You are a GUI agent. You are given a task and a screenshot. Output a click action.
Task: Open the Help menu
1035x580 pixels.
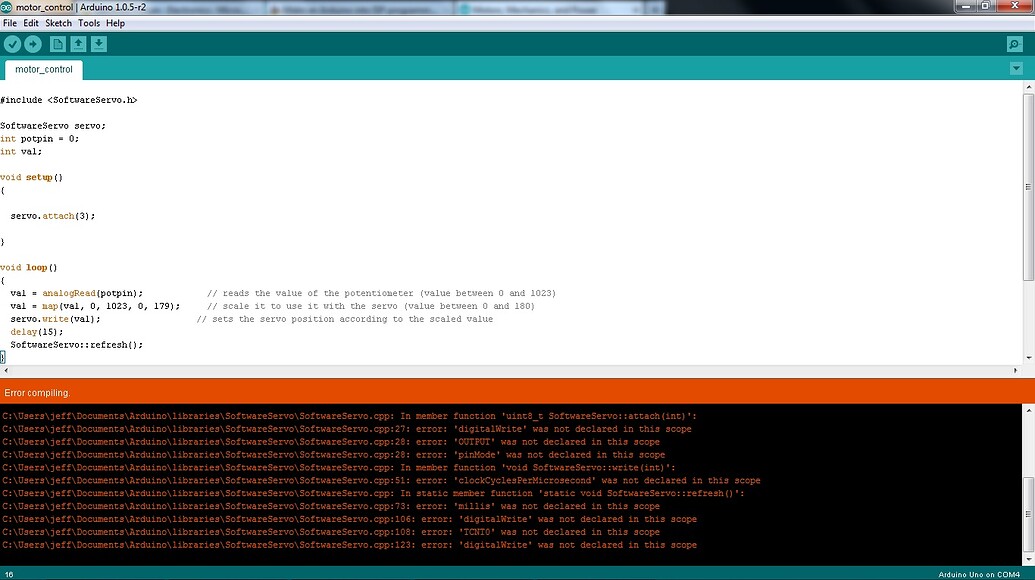pos(114,22)
